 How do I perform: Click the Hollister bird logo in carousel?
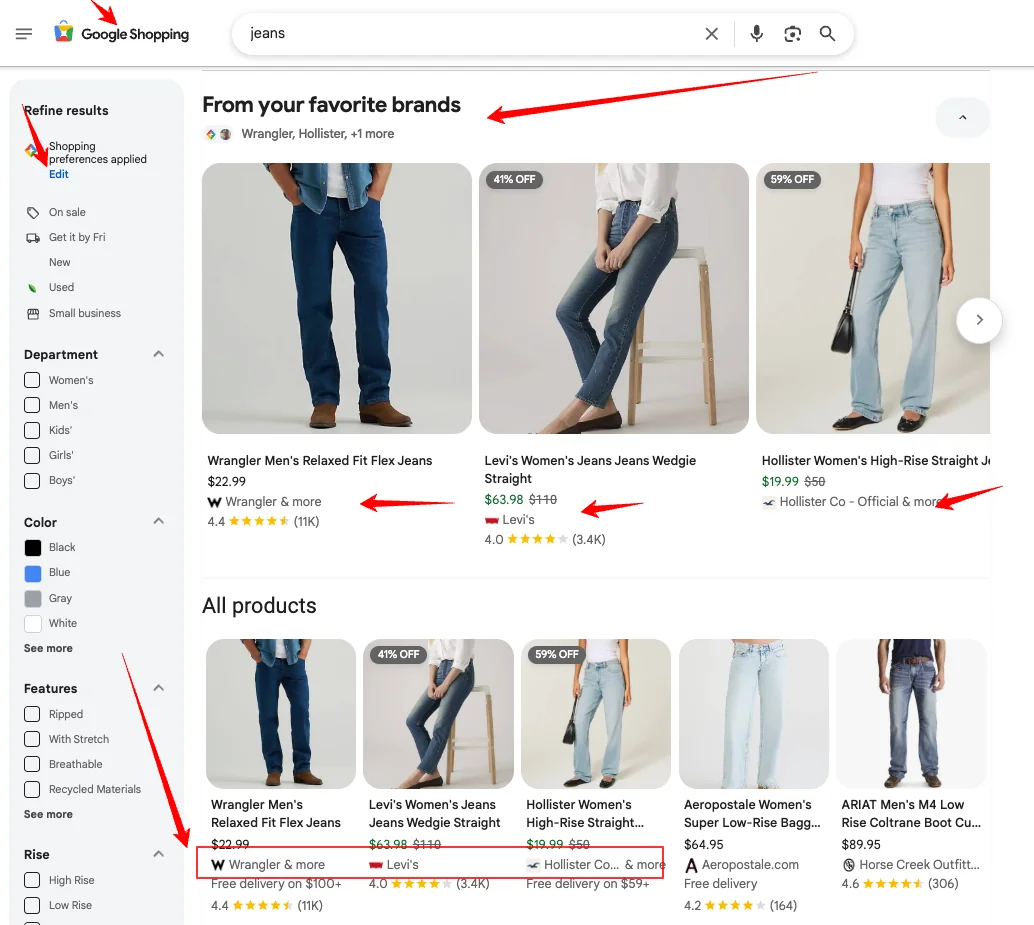[769, 502]
